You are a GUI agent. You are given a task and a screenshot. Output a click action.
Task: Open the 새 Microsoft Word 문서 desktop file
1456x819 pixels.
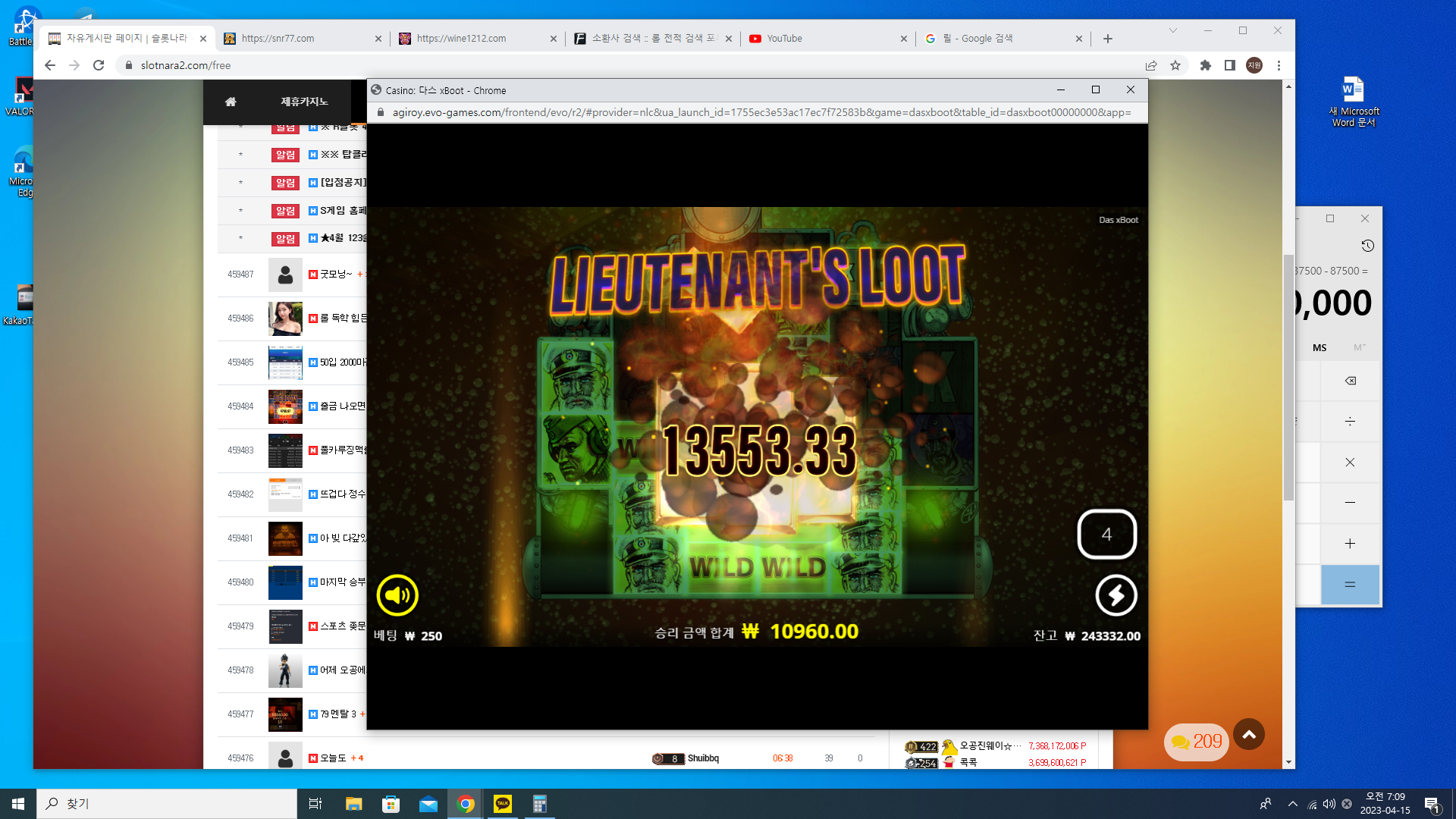(x=1354, y=102)
